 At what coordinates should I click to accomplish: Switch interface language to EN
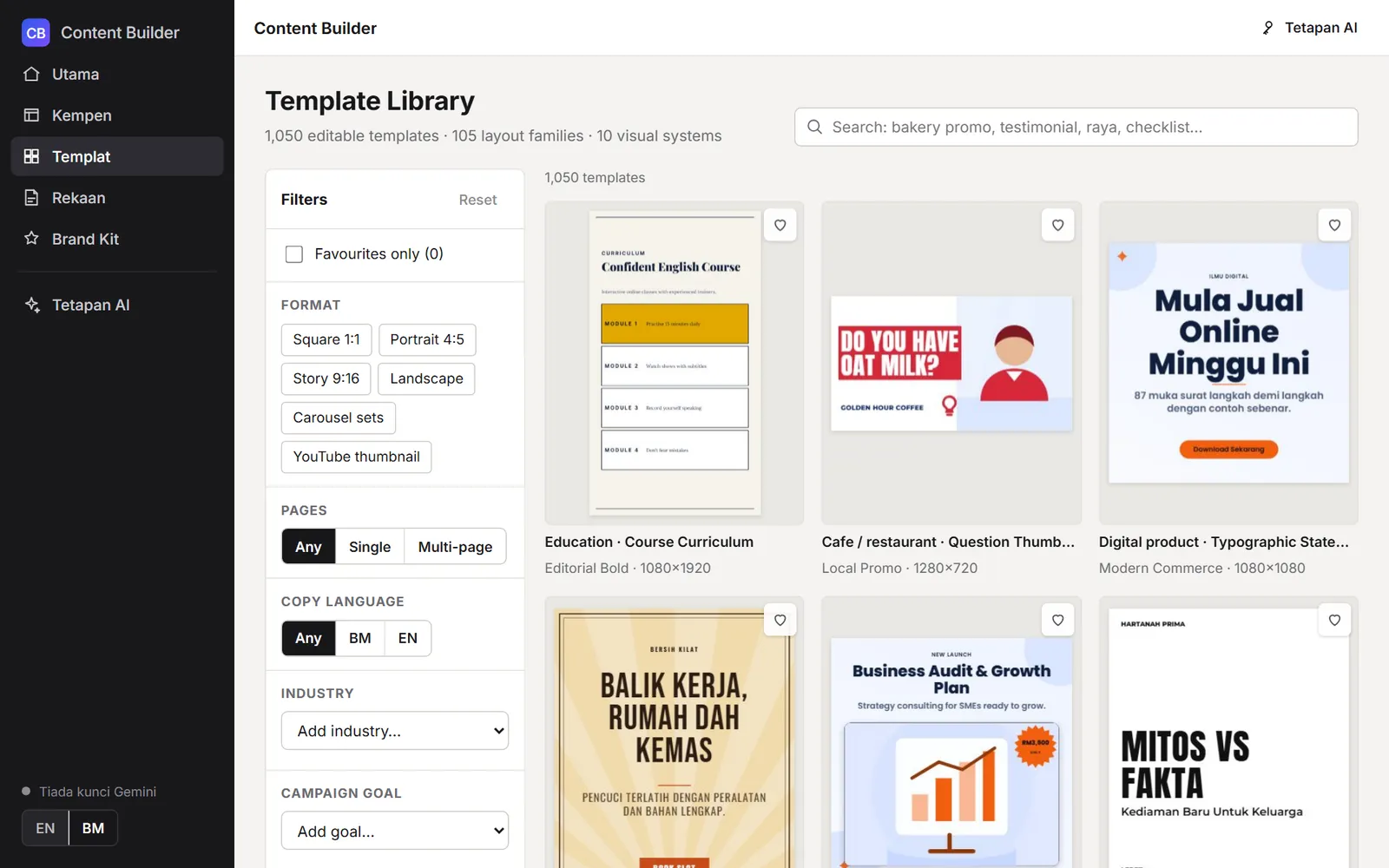point(45,828)
